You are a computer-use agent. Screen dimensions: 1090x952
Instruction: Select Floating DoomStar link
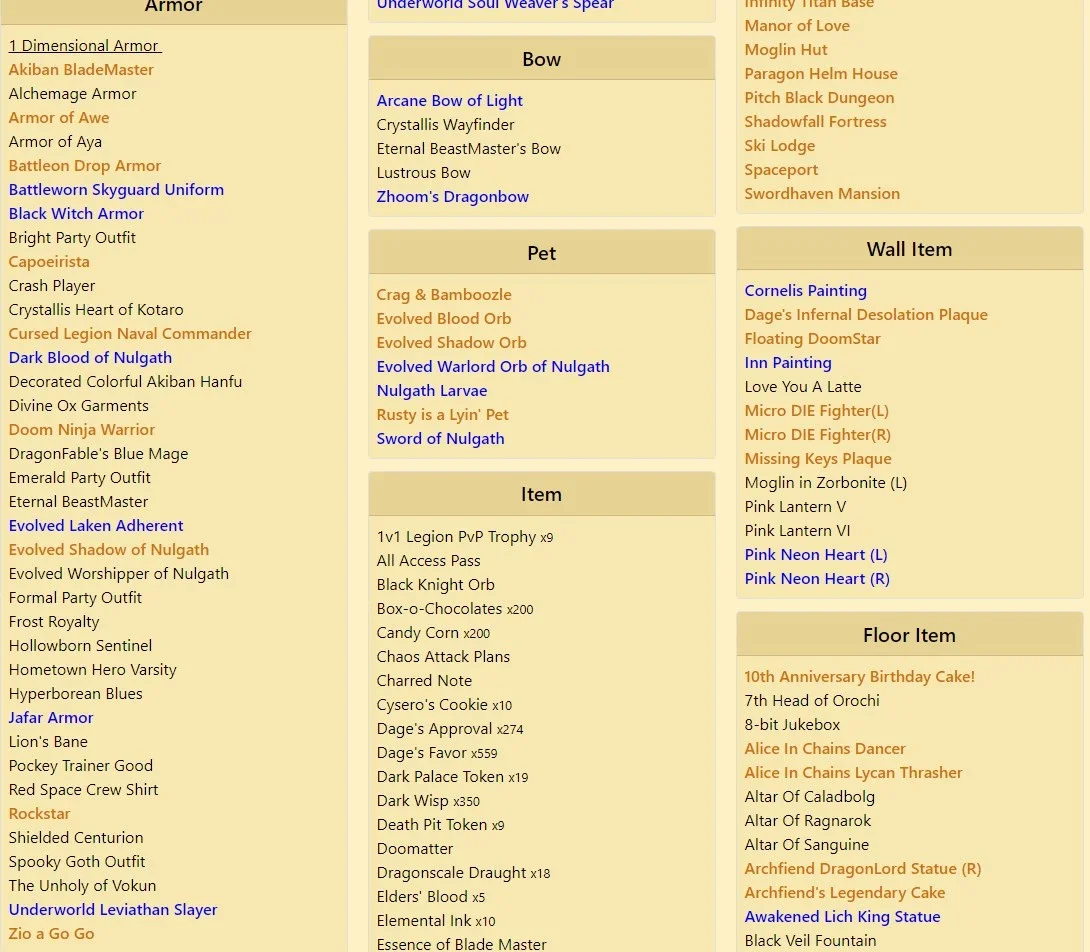click(812, 339)
